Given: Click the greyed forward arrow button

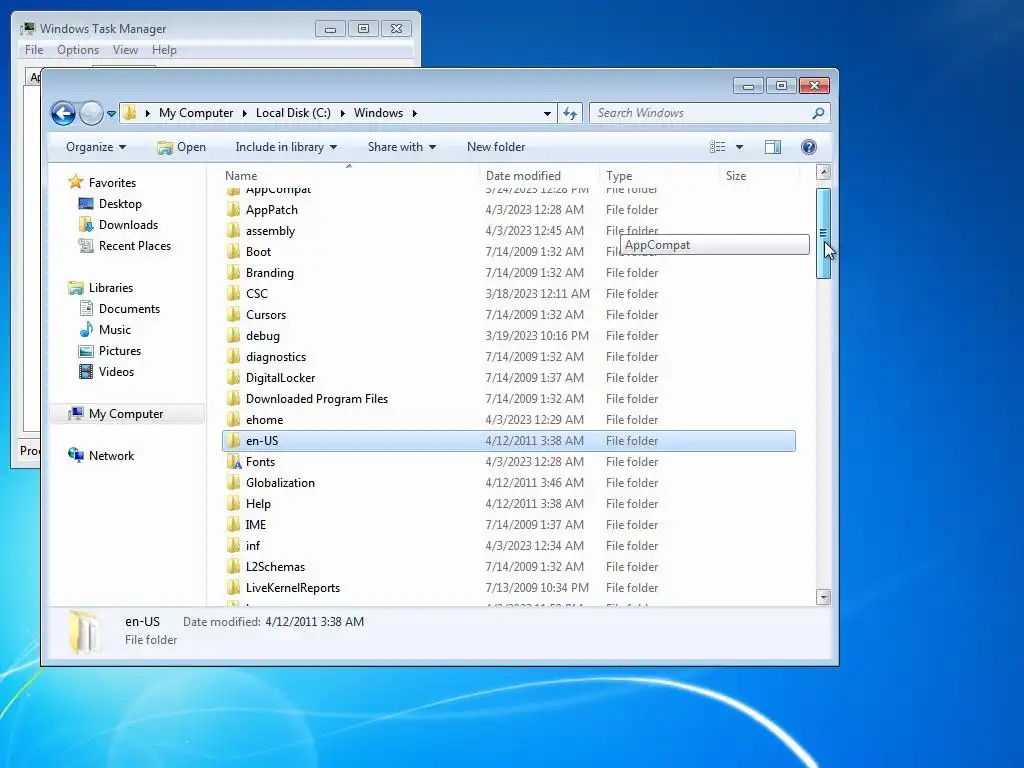Looking at the screenshot, I should pyautogui.click(x=91, y=114).
